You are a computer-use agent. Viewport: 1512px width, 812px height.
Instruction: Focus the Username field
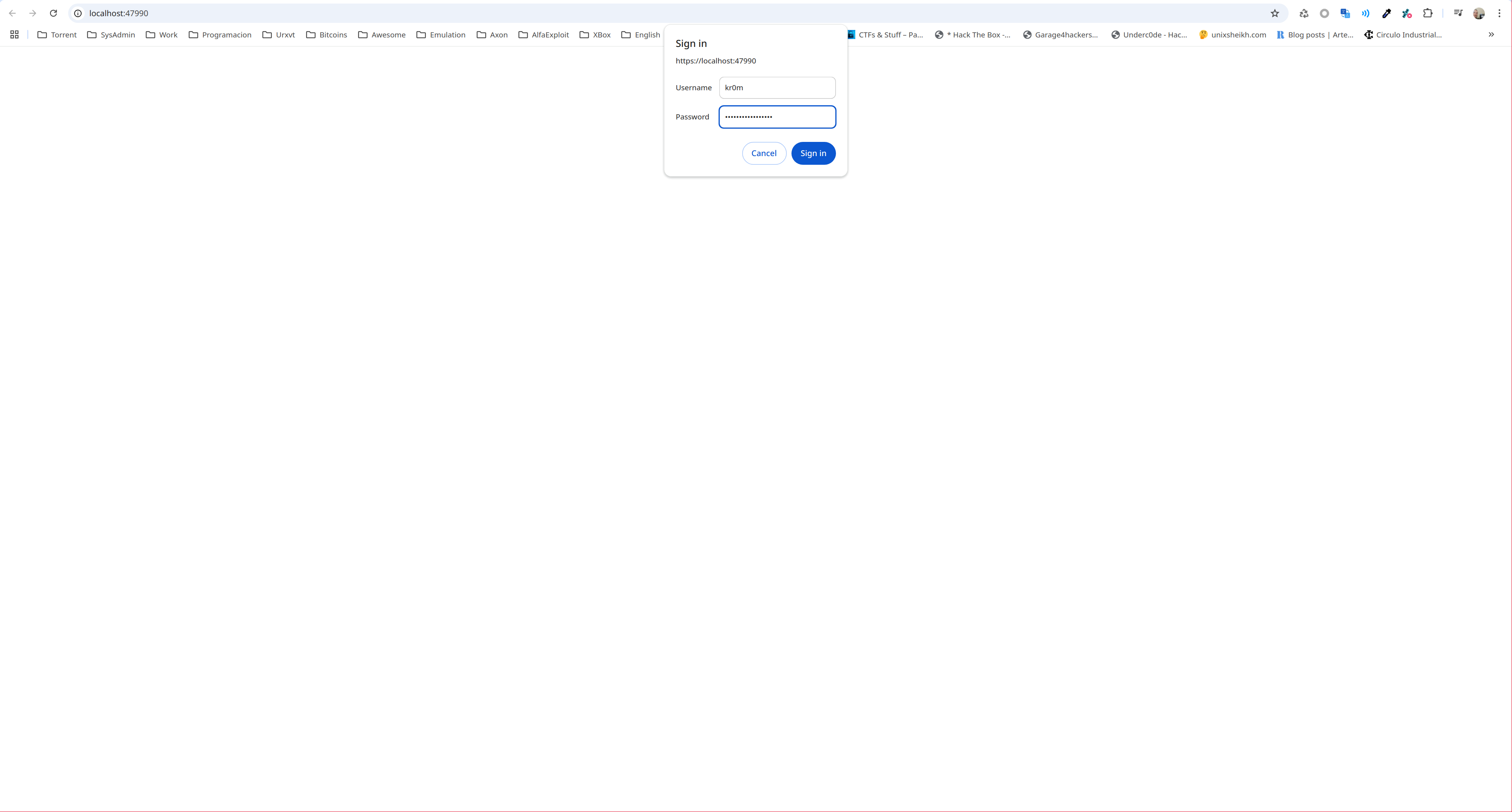tap(776, 88)
